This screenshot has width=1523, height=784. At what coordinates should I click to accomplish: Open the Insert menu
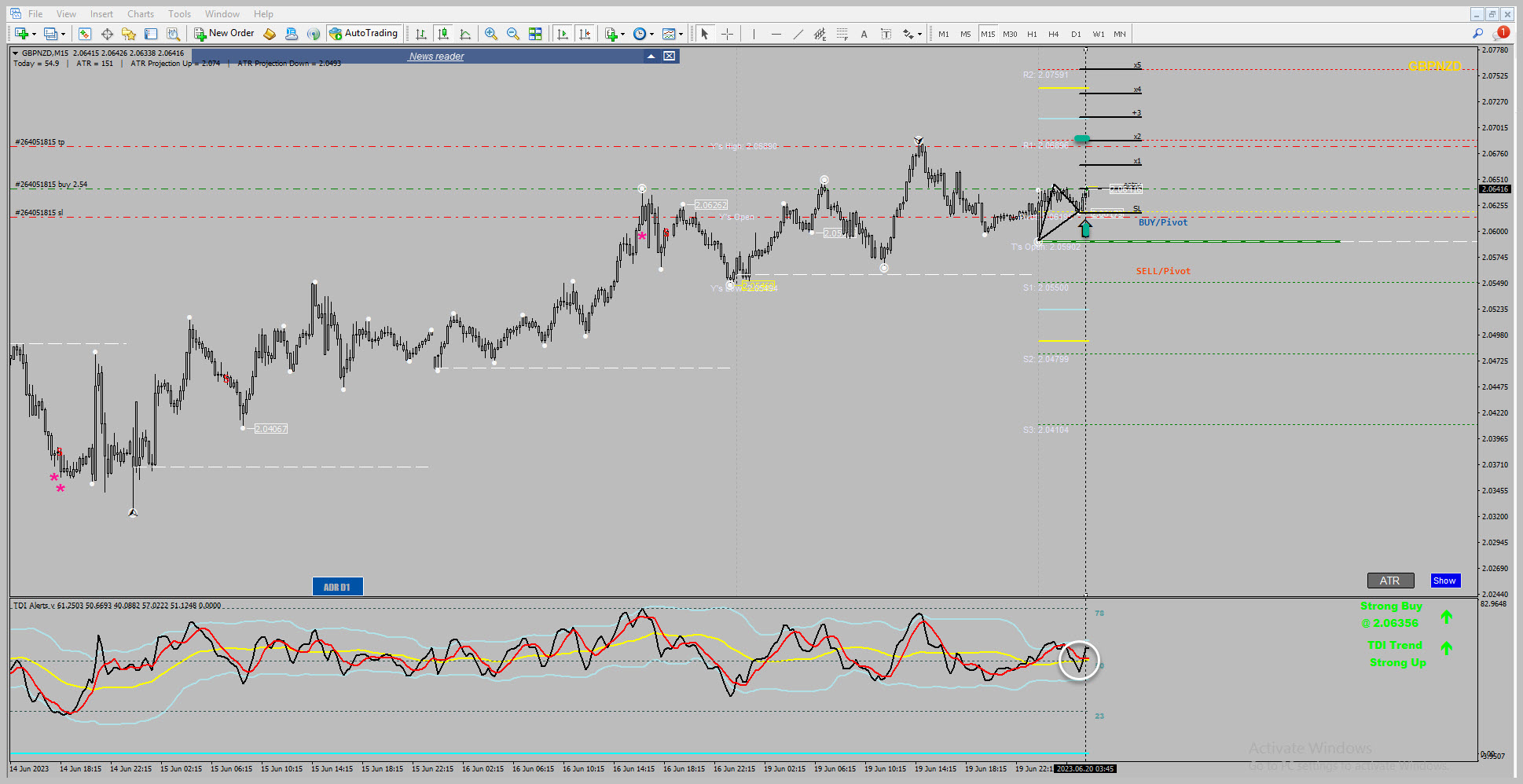(x=101, y=14)
